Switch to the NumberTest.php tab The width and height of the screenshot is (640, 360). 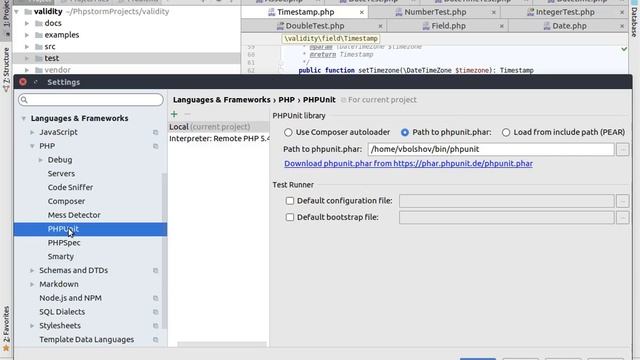click(x=435, y=12)
